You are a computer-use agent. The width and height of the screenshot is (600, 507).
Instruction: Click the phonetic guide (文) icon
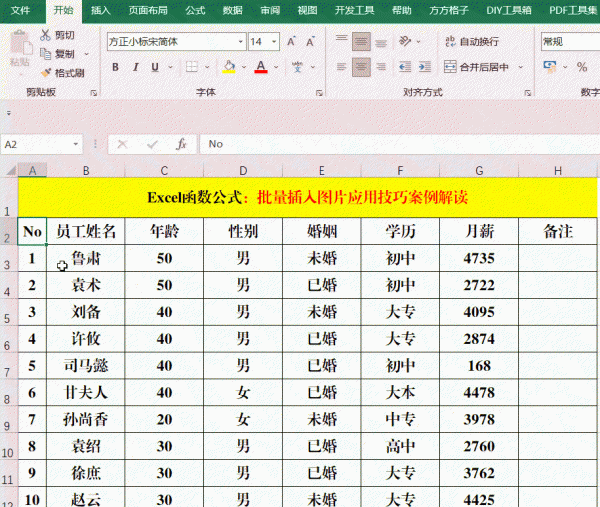(297, 67)
